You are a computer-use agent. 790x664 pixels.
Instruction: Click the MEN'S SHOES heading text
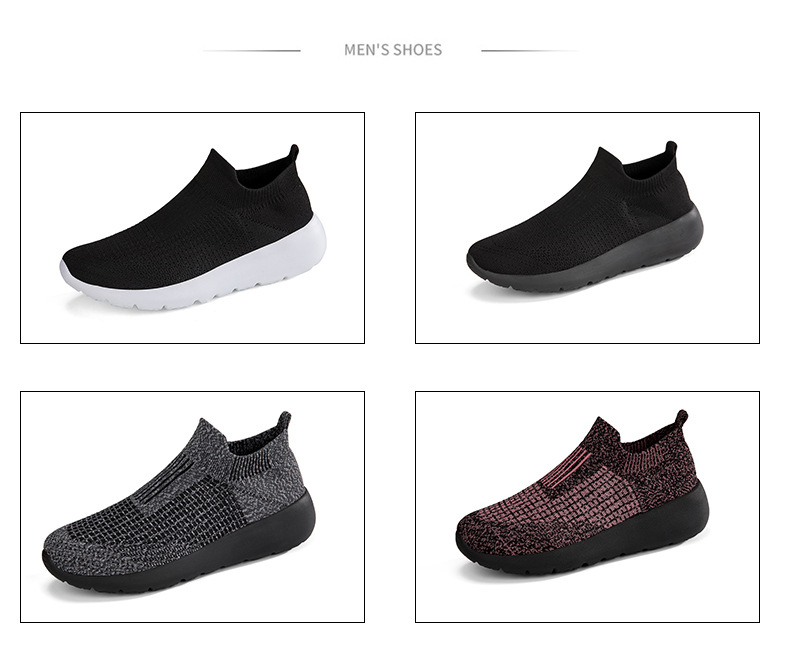[x=393, y=50]
